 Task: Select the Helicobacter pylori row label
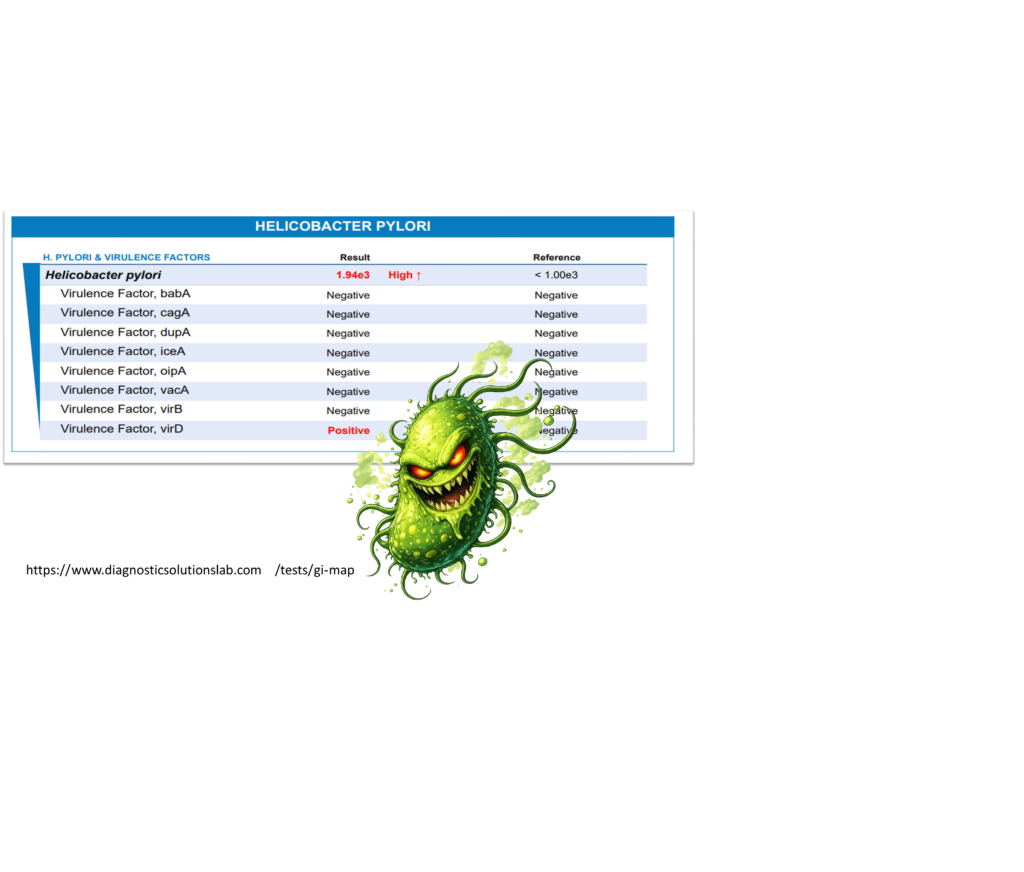[x=103, y=275]
